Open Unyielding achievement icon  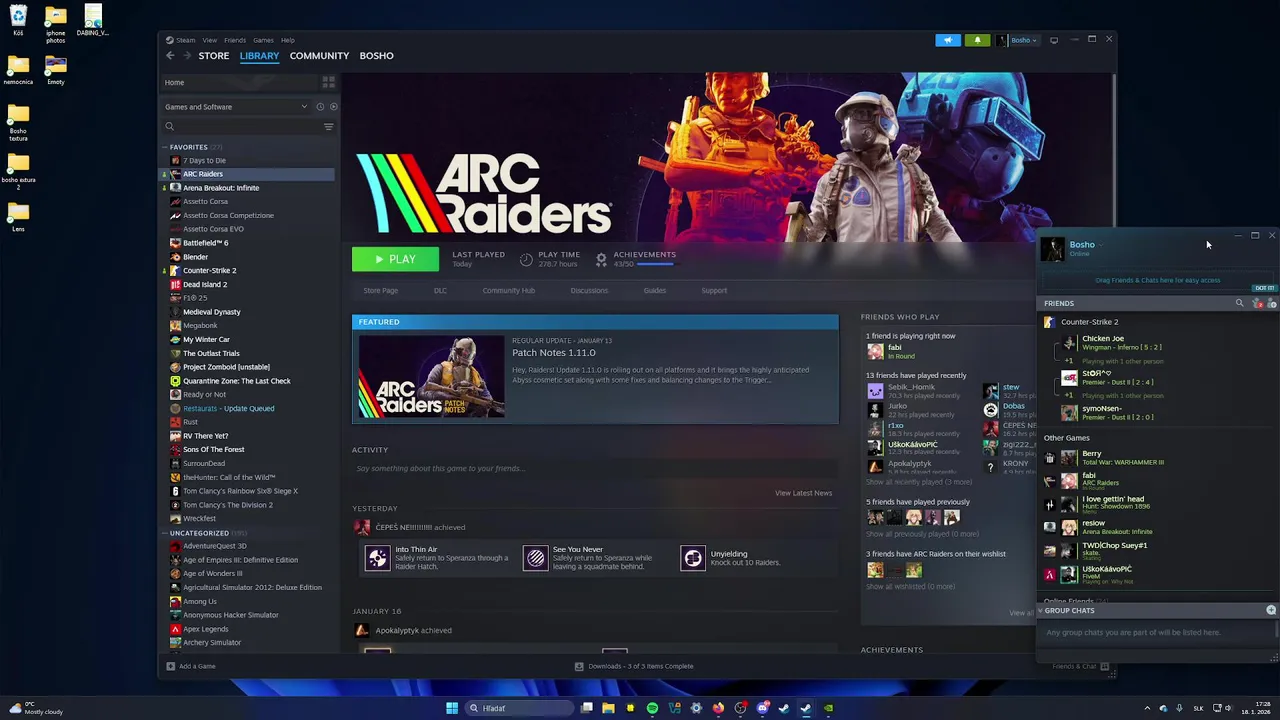coord(693,558)
